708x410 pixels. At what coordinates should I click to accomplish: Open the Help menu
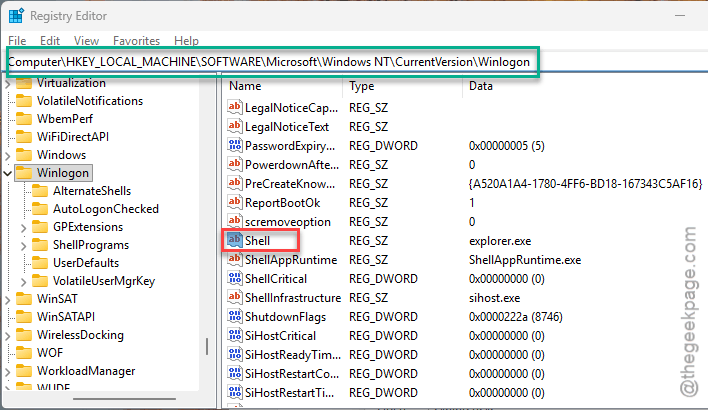186,41
